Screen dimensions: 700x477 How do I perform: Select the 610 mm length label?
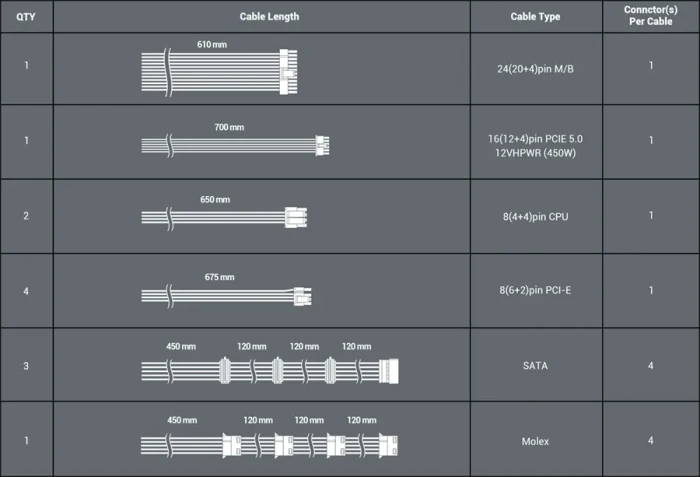pyautogui.click(x=212, y=45)
